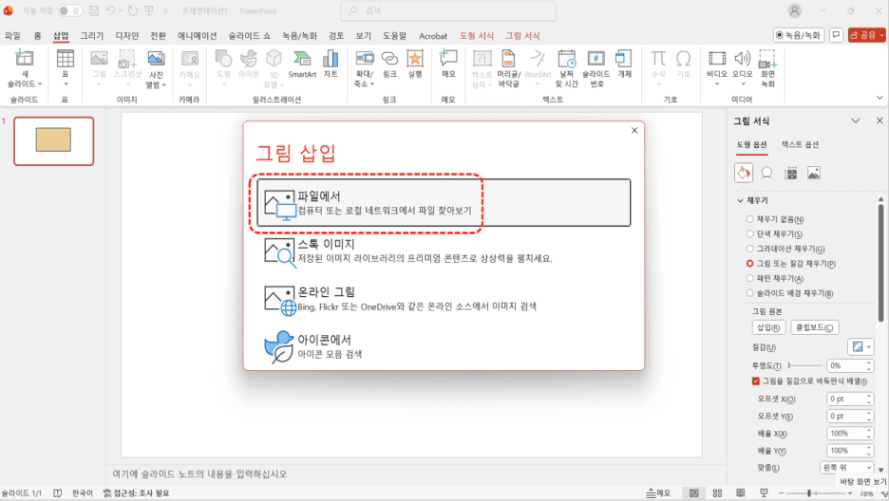Open the 디자인 ribbon tab
The height and width of the screenshot is (501, 889).
pos(127,35)
